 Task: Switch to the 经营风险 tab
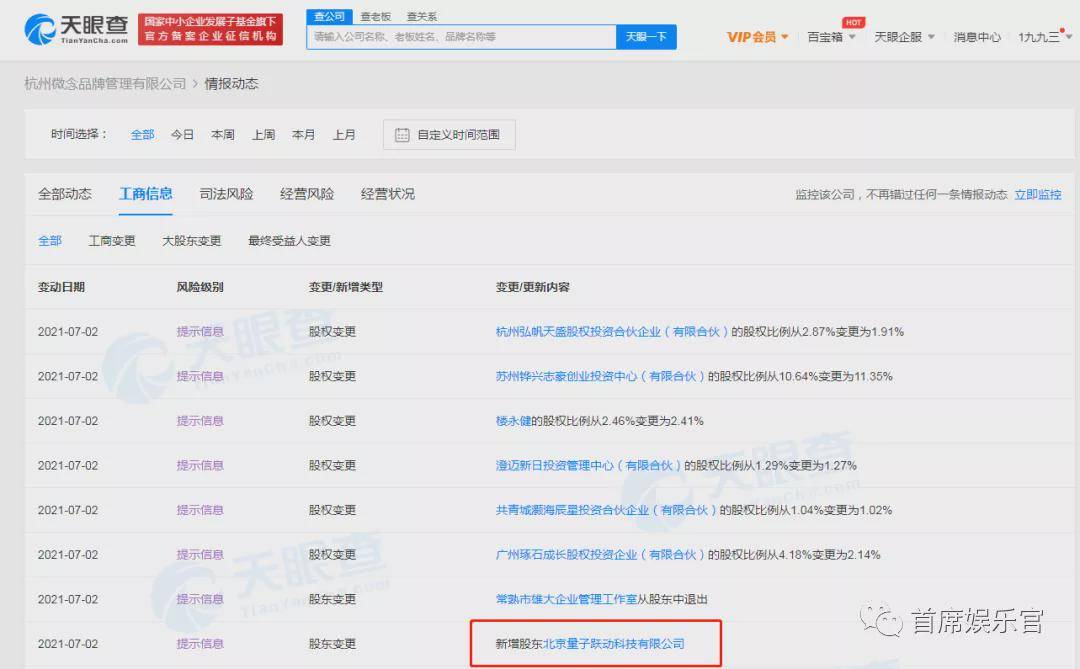click(x=307, y=194)
